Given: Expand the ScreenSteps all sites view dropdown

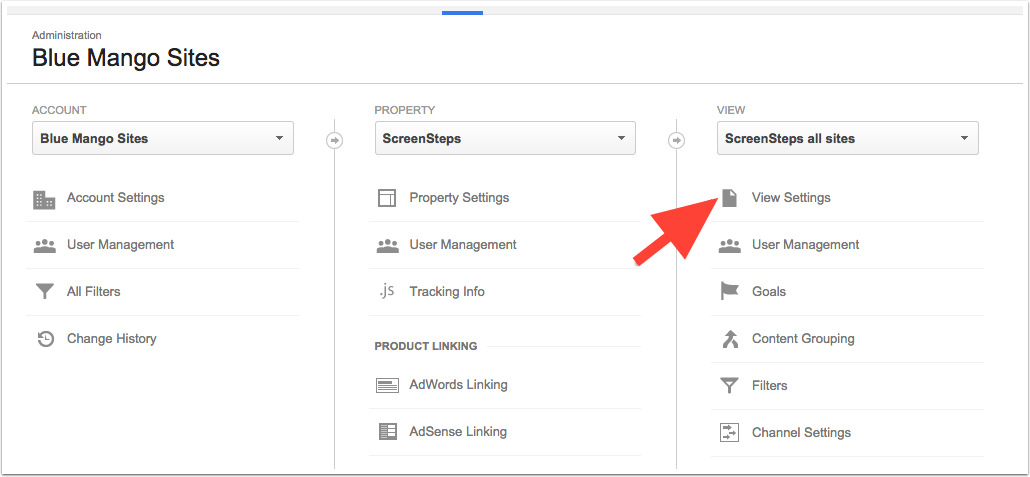Looking at the screenshot, I should 847,139.
